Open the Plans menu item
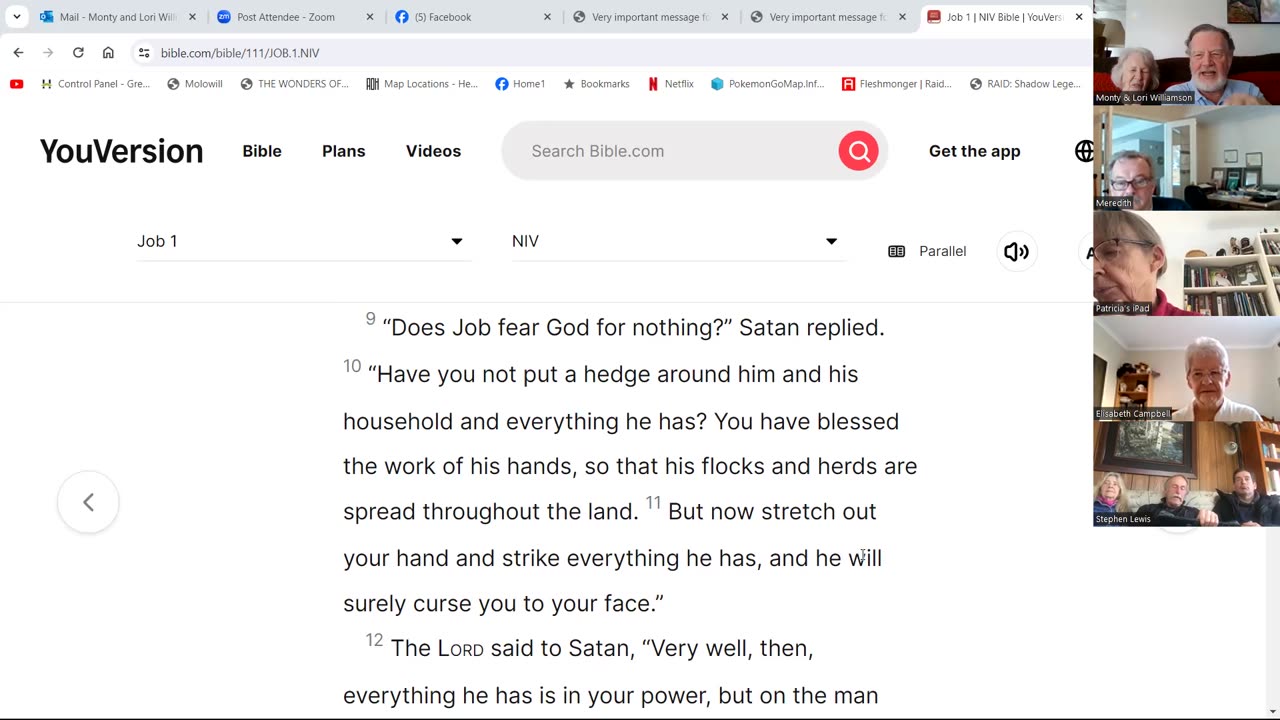The width and height of the screenshot is (1280, 720). (x=343, y=151)
